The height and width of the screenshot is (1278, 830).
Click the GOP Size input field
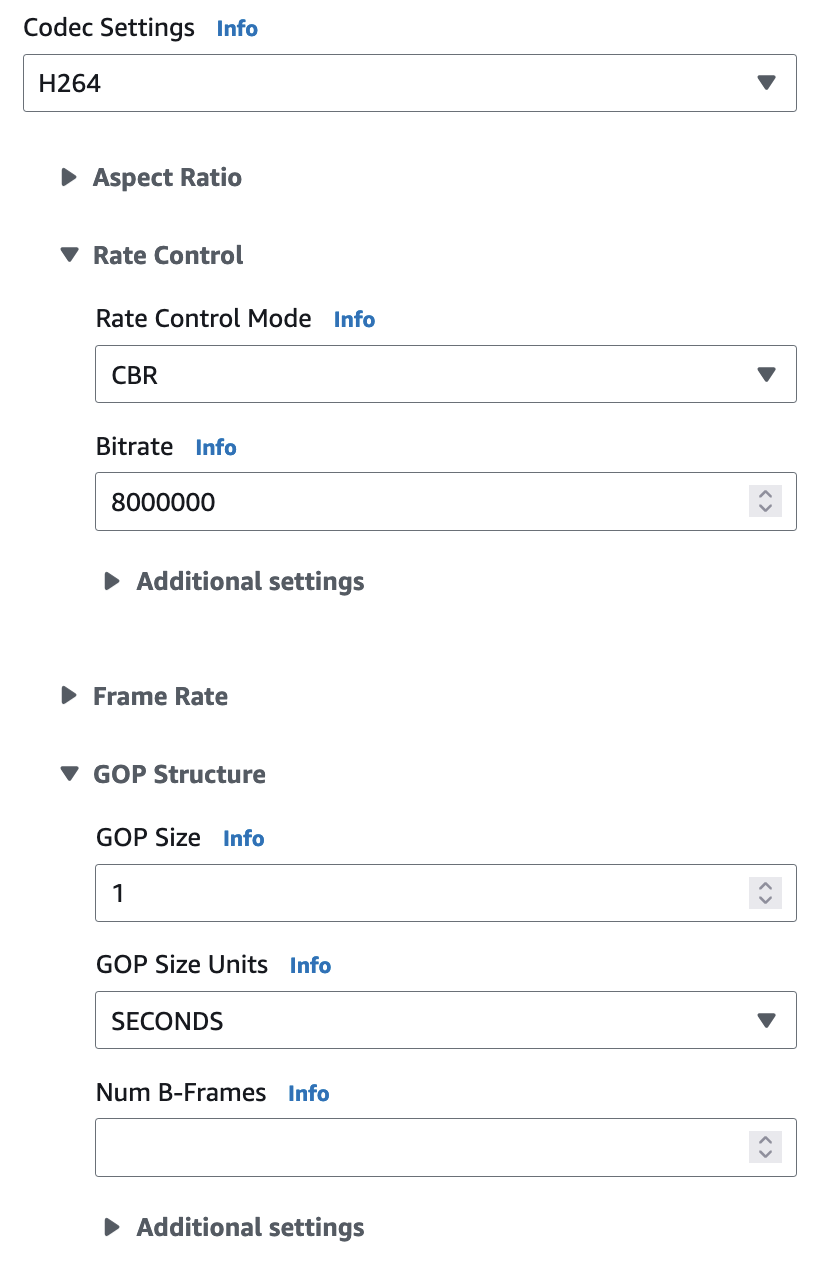pyautogui.click(x=420, y=893)
